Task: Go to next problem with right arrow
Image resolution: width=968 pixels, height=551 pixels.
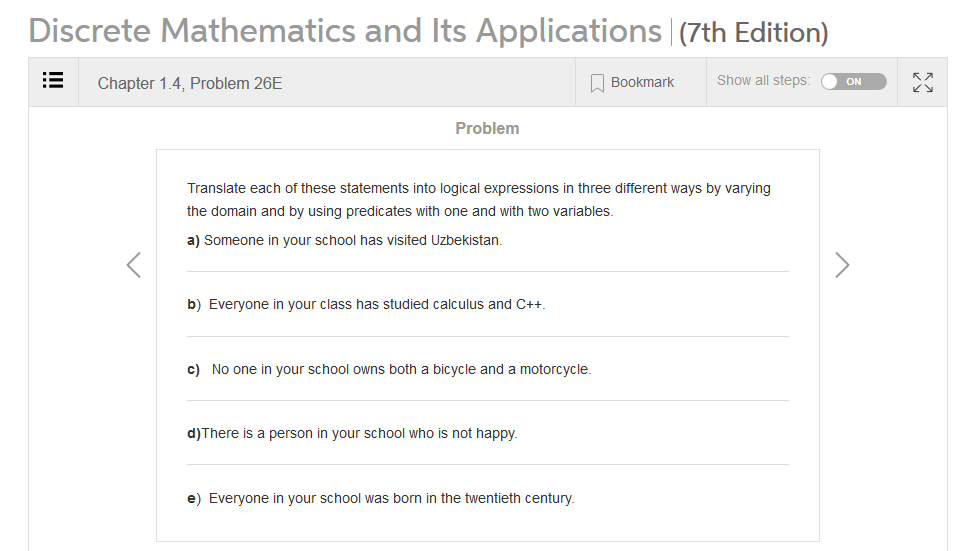Action: pyautogui.click(x=842, y=264)
